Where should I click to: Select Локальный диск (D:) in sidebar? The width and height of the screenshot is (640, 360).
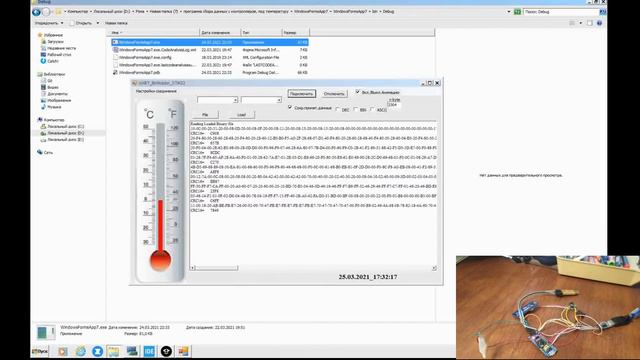62,133
